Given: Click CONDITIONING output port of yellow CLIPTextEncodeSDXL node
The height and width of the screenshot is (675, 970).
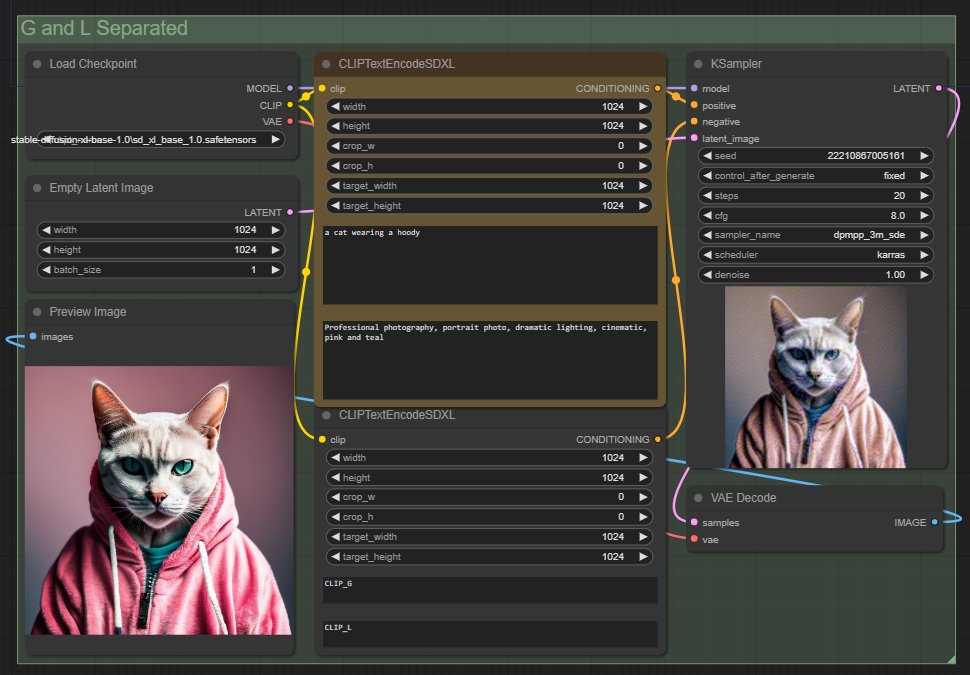Looking at the screenshot, I should (657, 88).
